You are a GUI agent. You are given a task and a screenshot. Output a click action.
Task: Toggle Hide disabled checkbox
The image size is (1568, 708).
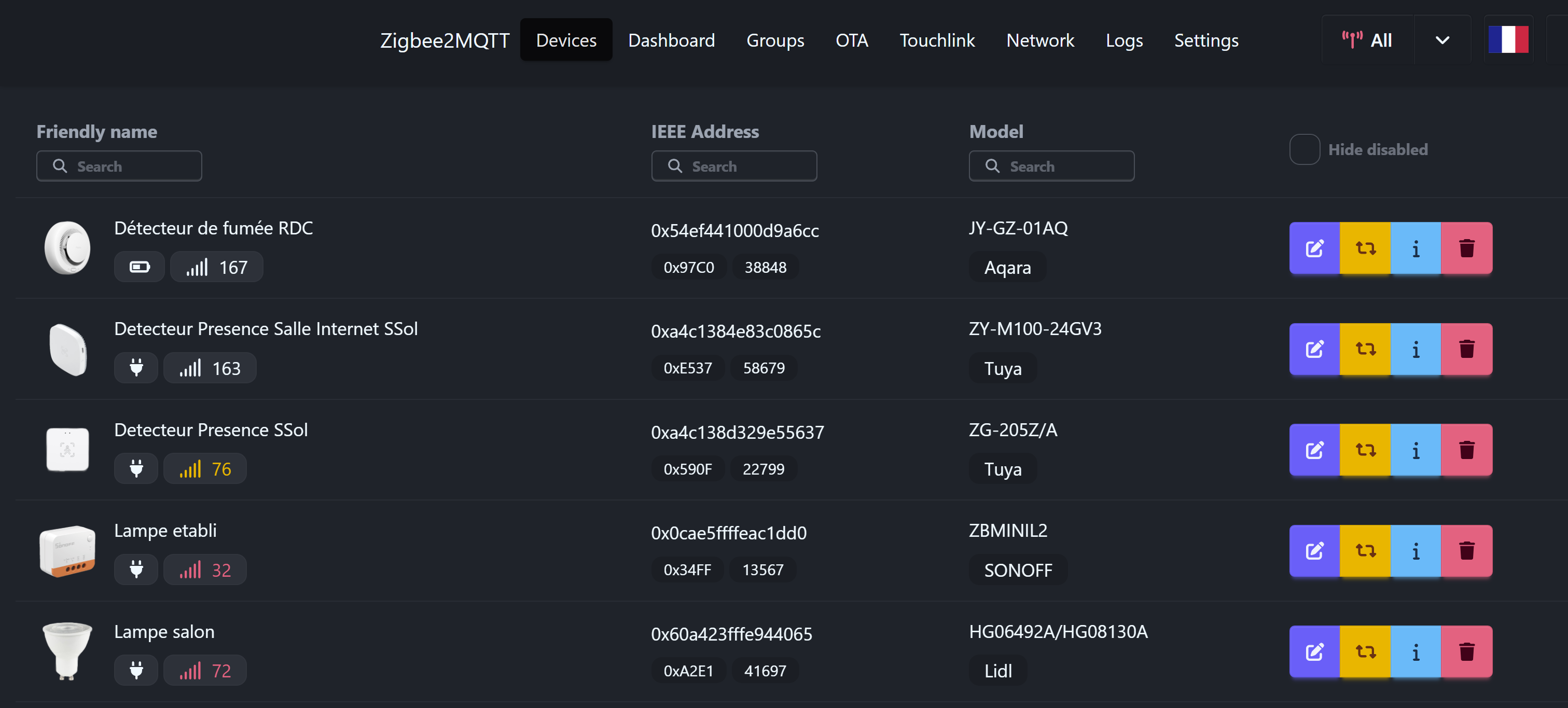[x=1305, y=149]
